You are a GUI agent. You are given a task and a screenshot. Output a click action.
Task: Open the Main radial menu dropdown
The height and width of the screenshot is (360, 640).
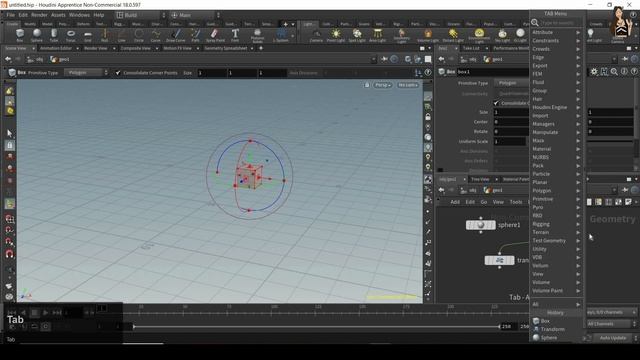(196, 15)
